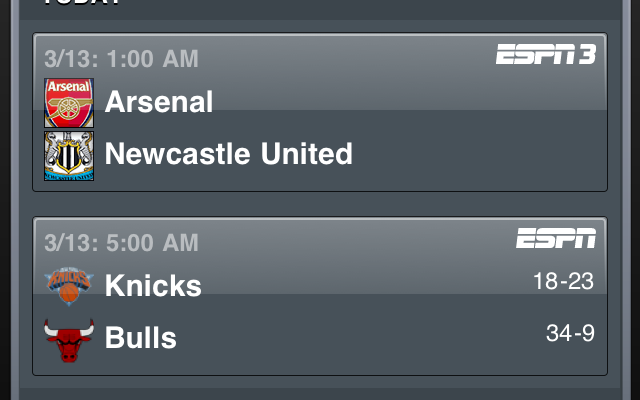This screenshot has height=400, width=640.
Task: Tap the Arsenal club crest
Action: [x=69, y=102]
